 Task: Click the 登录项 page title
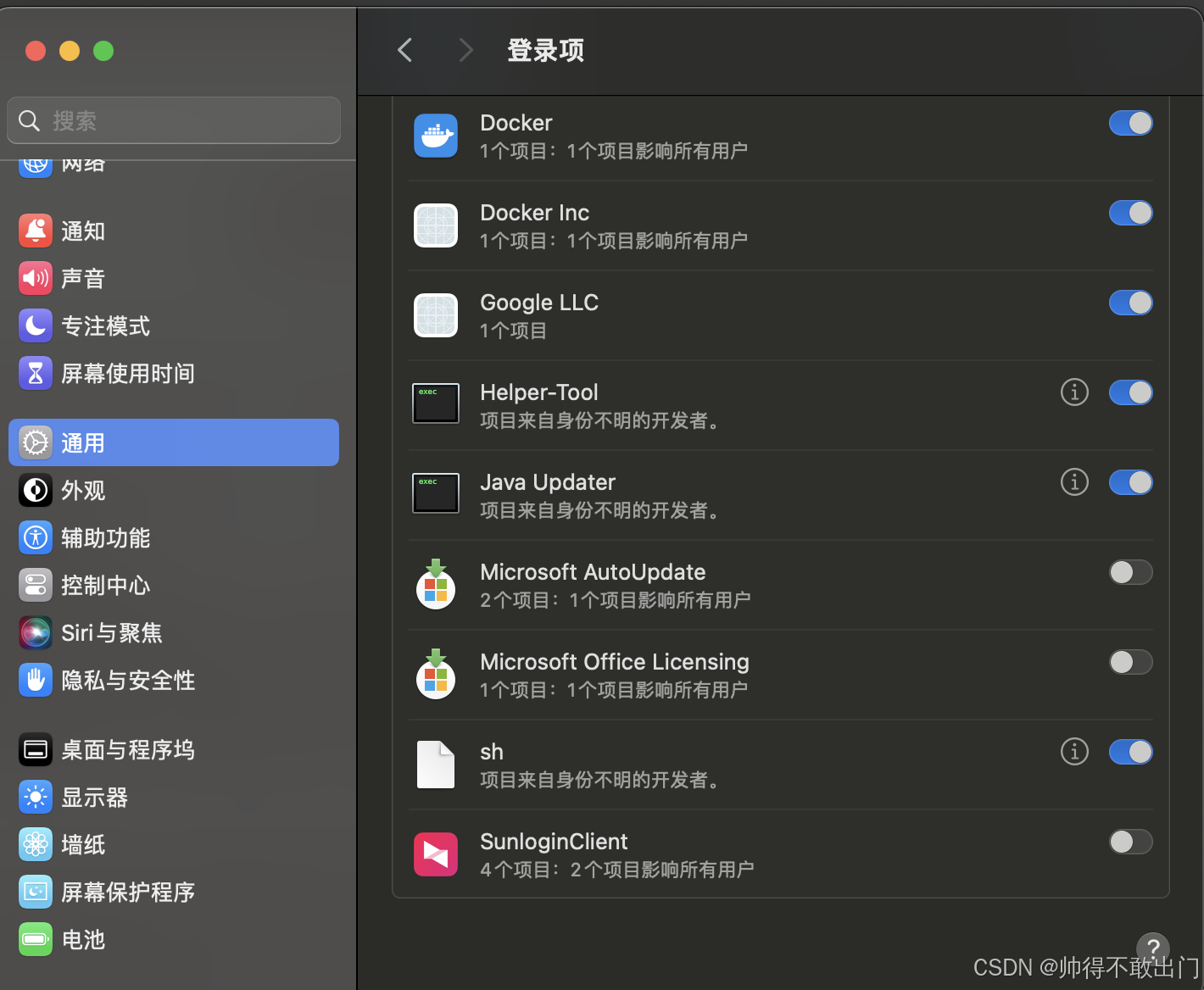tap(545, 50)
